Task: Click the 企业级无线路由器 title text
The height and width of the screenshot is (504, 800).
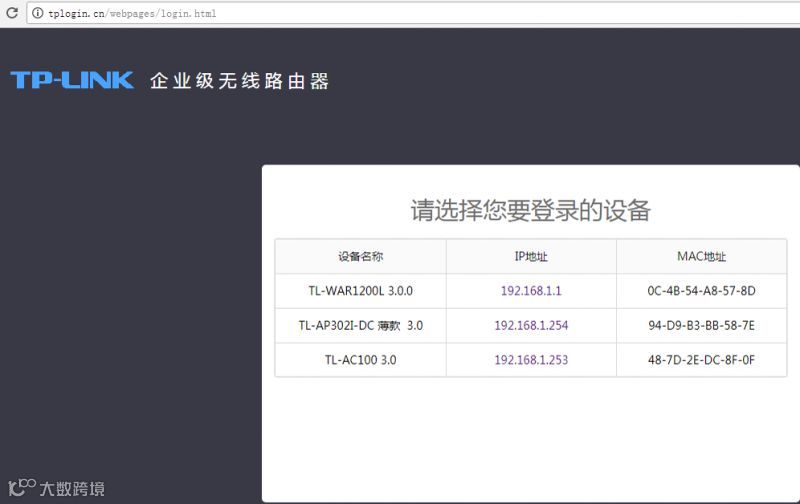Action: pyautogui.click(x=239, y=81)
